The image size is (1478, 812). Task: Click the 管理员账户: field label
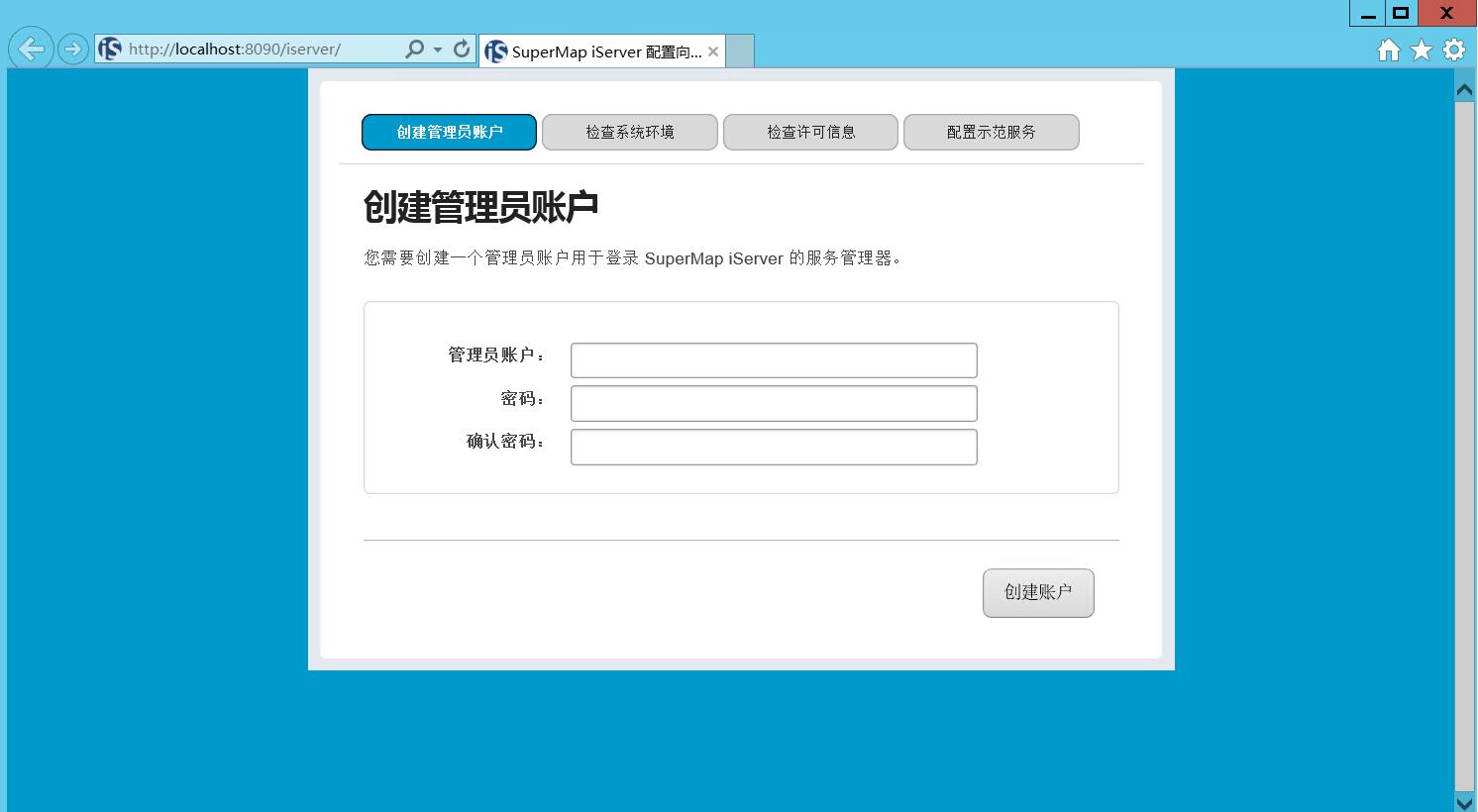[496, 355]
